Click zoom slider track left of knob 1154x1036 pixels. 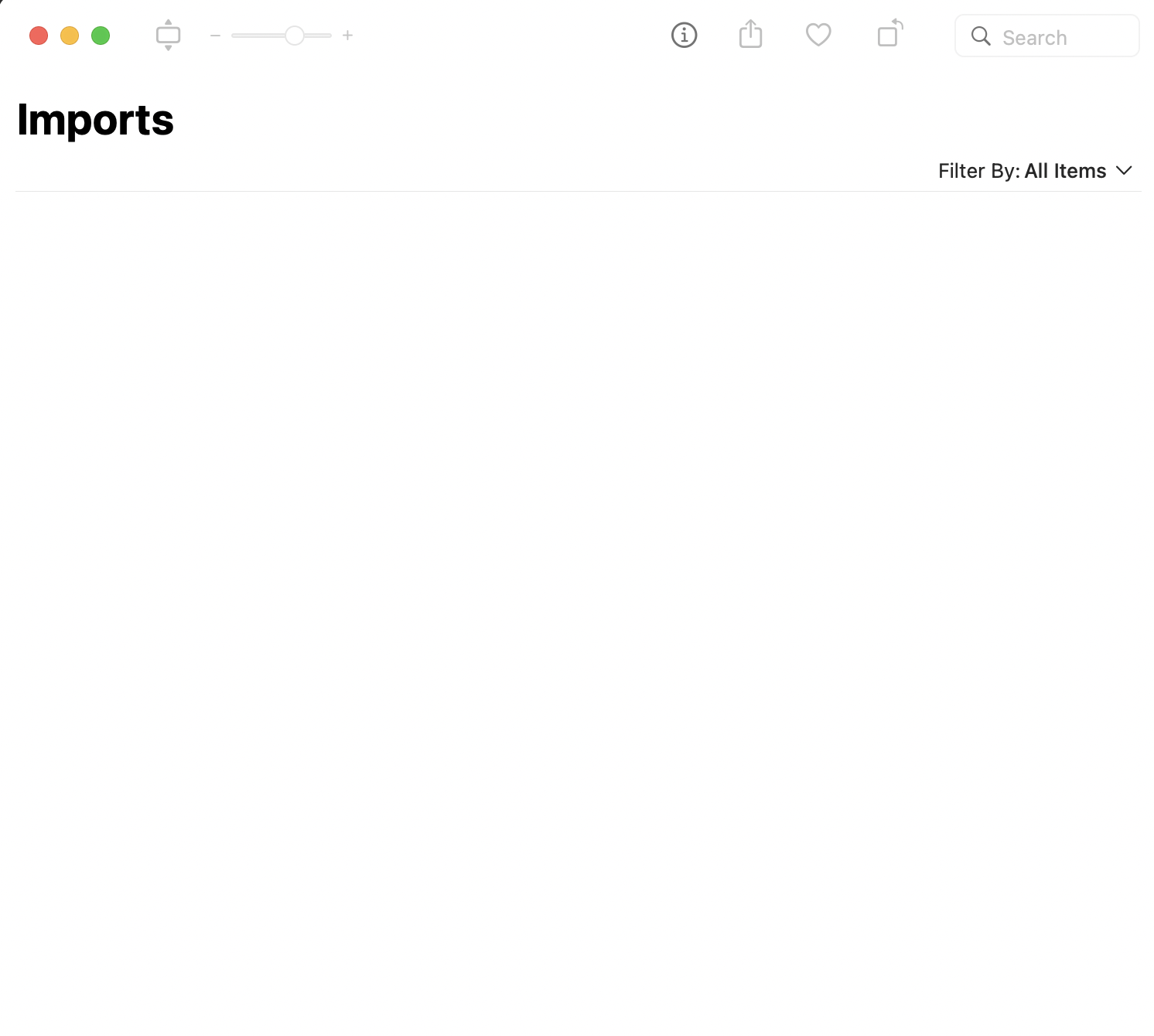tap(257, 36)
